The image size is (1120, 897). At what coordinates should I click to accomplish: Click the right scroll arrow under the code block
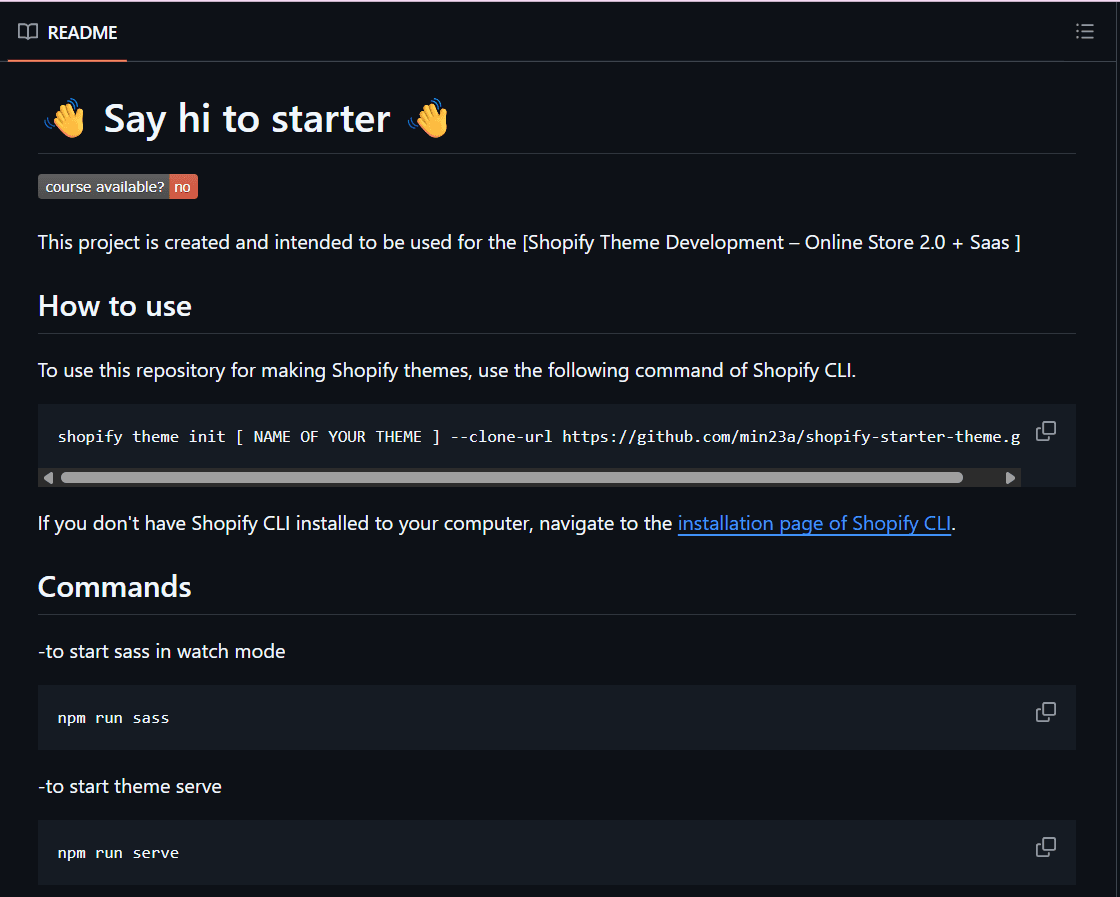coord(1010,477)
